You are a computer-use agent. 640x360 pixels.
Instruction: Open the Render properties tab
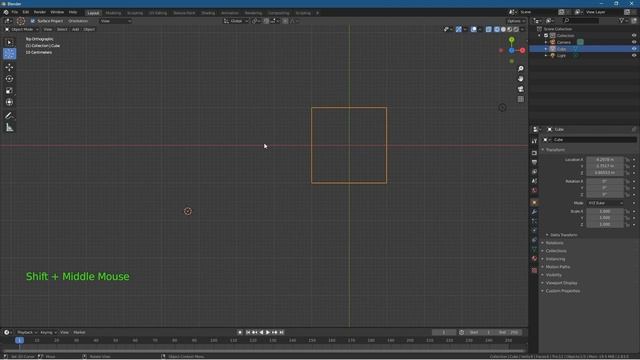click(534, 153)
